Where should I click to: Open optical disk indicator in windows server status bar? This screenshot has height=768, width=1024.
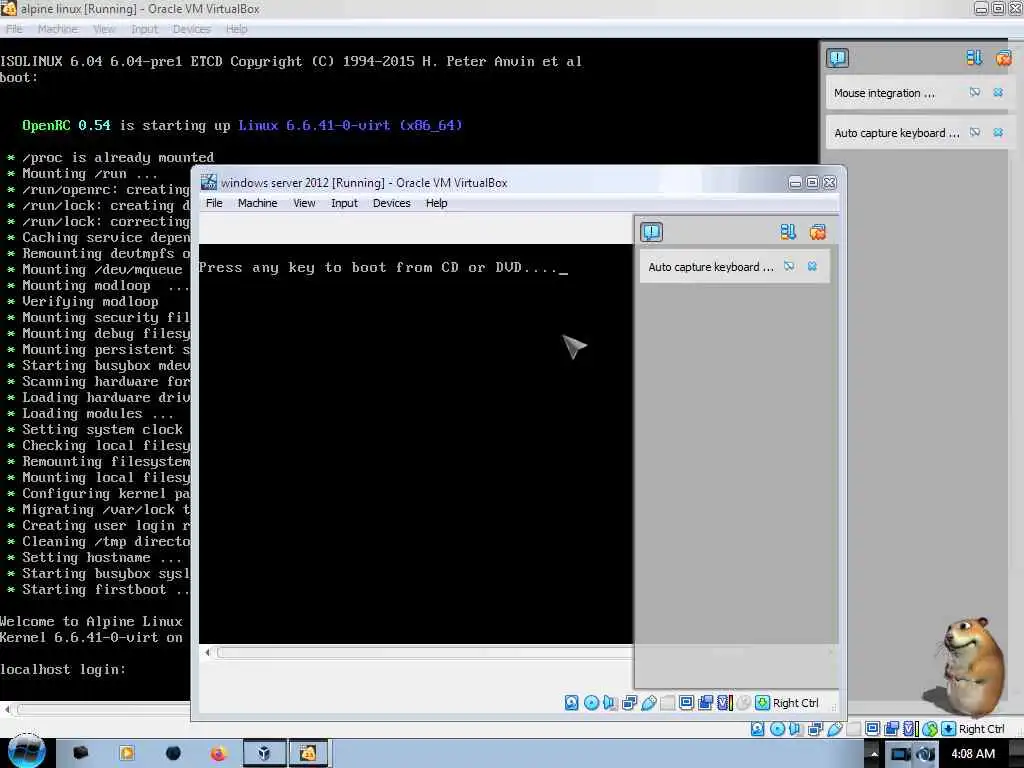coord(591,703)
